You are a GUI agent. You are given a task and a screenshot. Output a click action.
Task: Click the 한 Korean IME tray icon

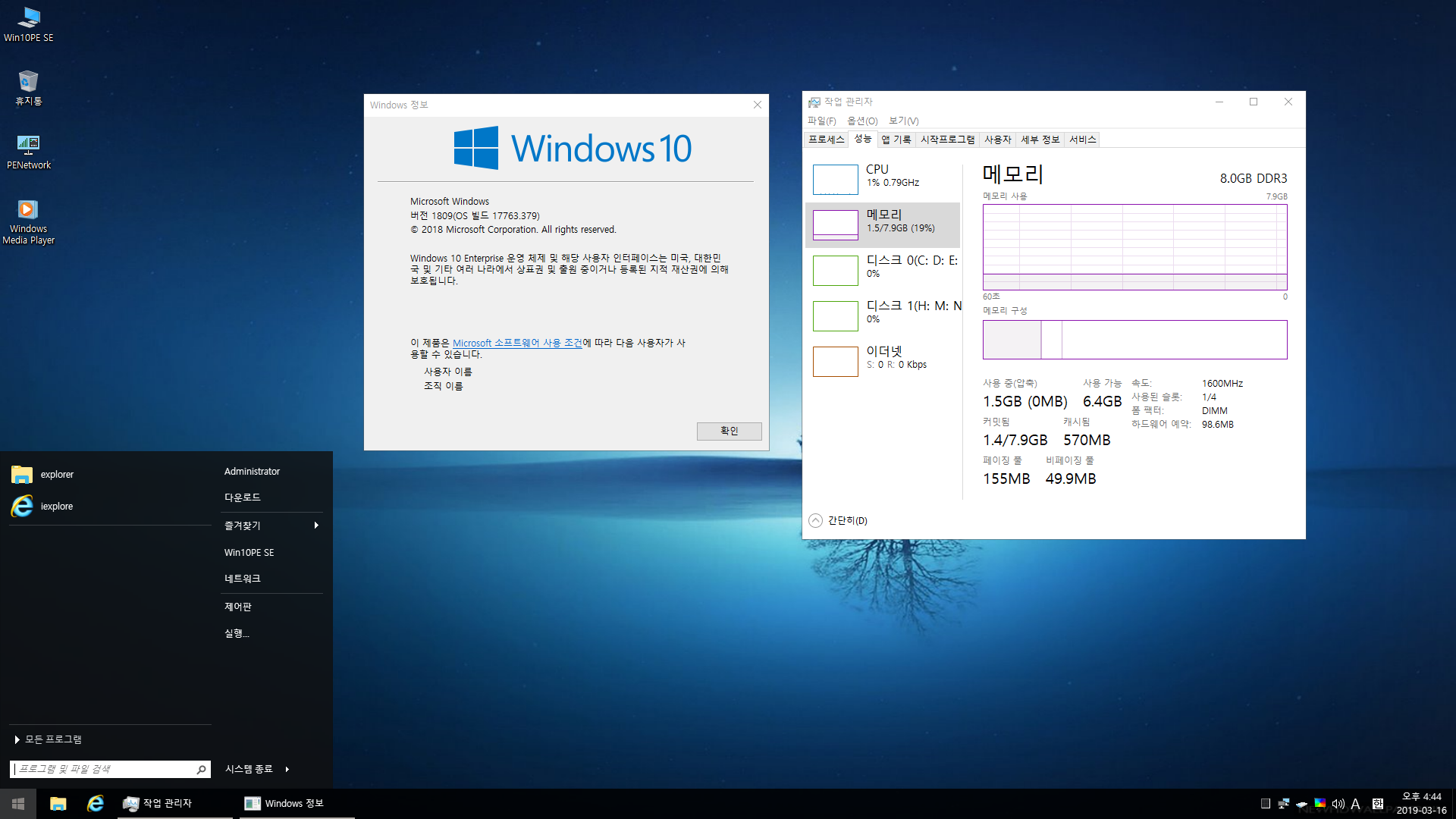tap(1378, 803)
